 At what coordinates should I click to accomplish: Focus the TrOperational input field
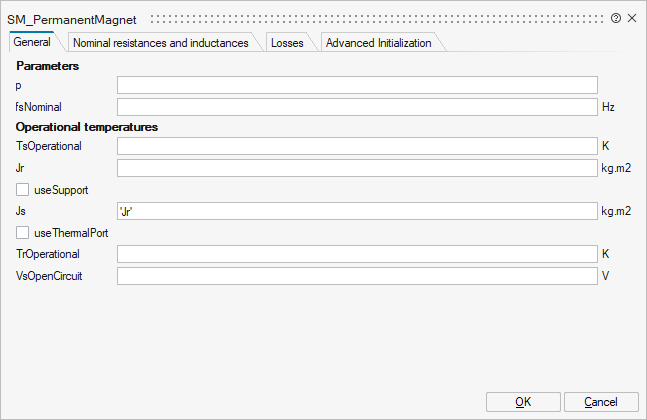click(x=357, y=254)
